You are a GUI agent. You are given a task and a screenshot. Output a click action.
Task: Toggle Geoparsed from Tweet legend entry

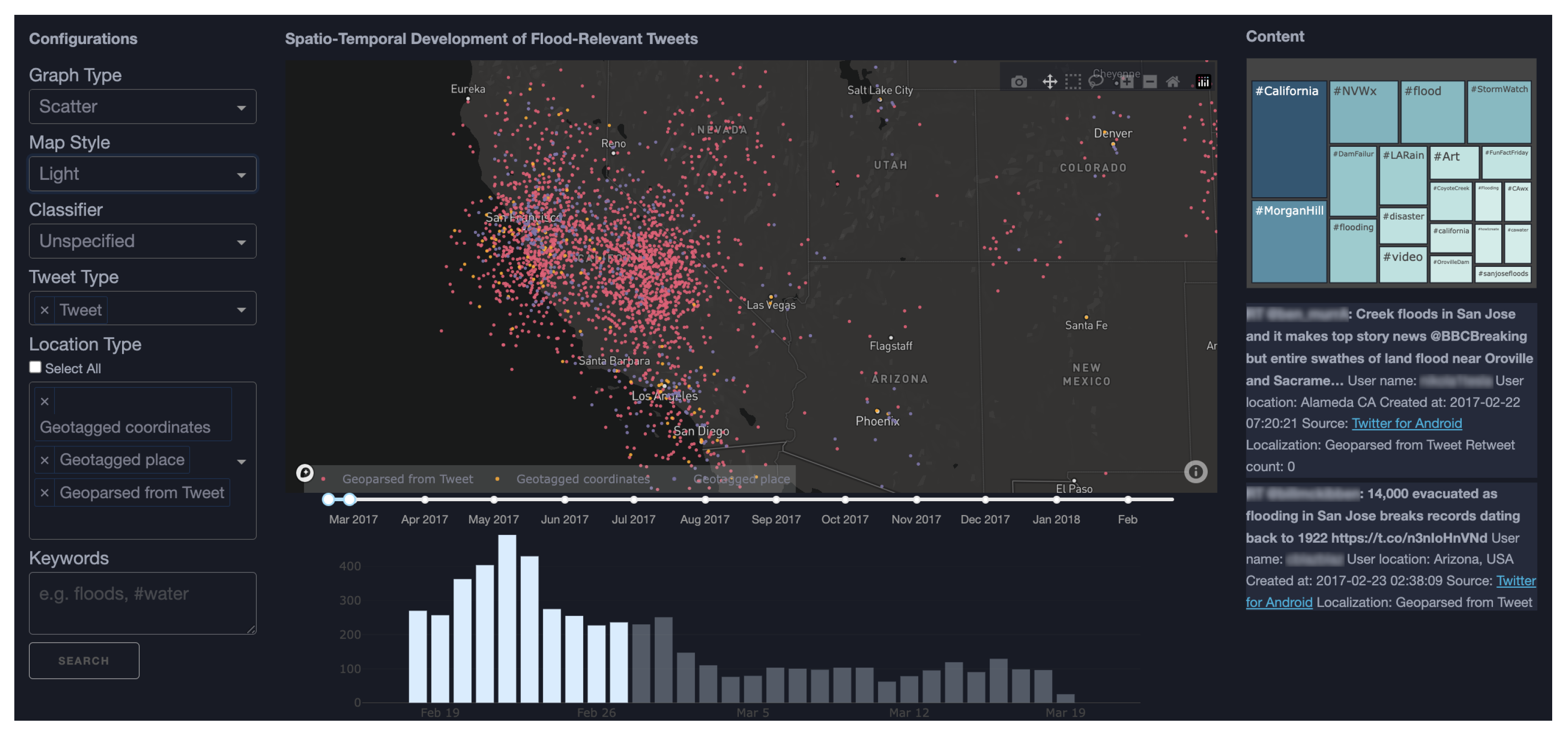pyautogui.click(x=407, y=479)
